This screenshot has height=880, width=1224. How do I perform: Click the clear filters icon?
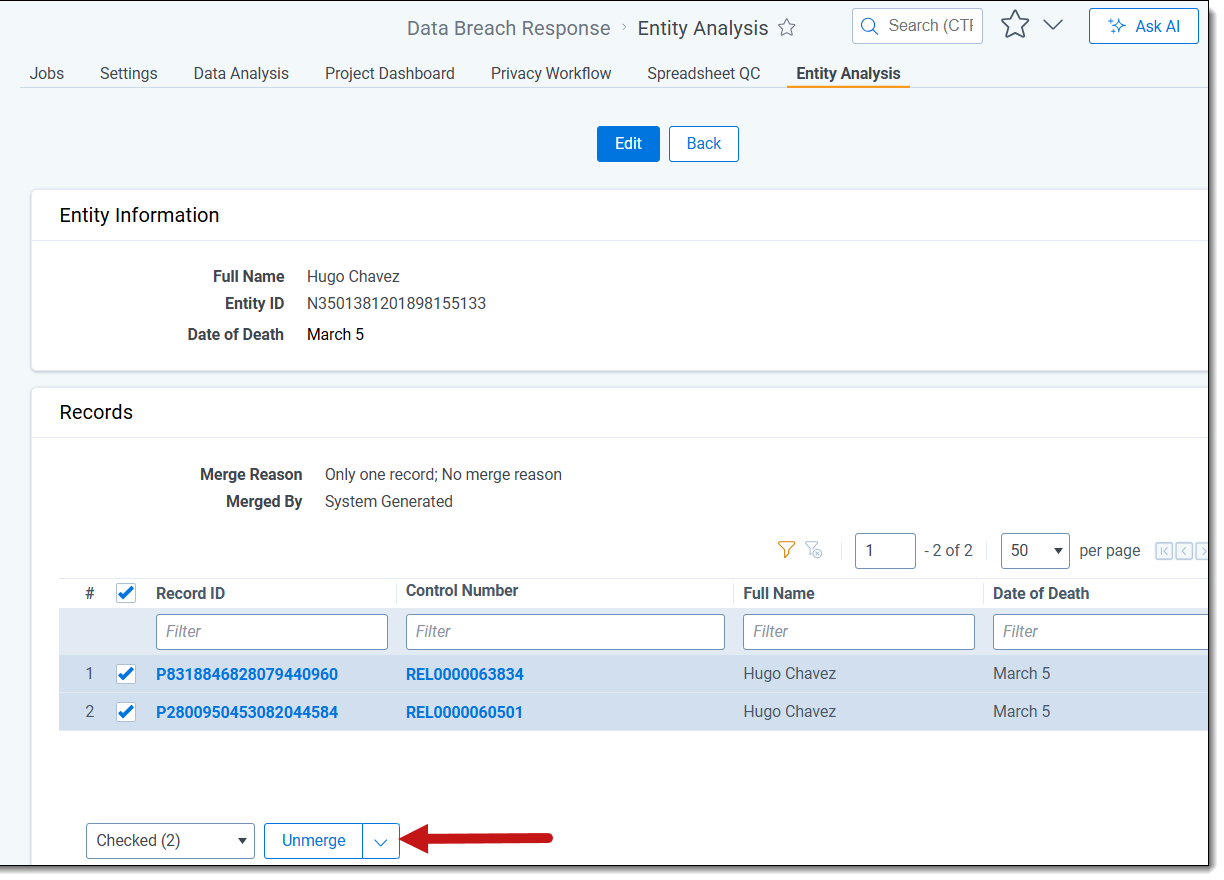814,550
